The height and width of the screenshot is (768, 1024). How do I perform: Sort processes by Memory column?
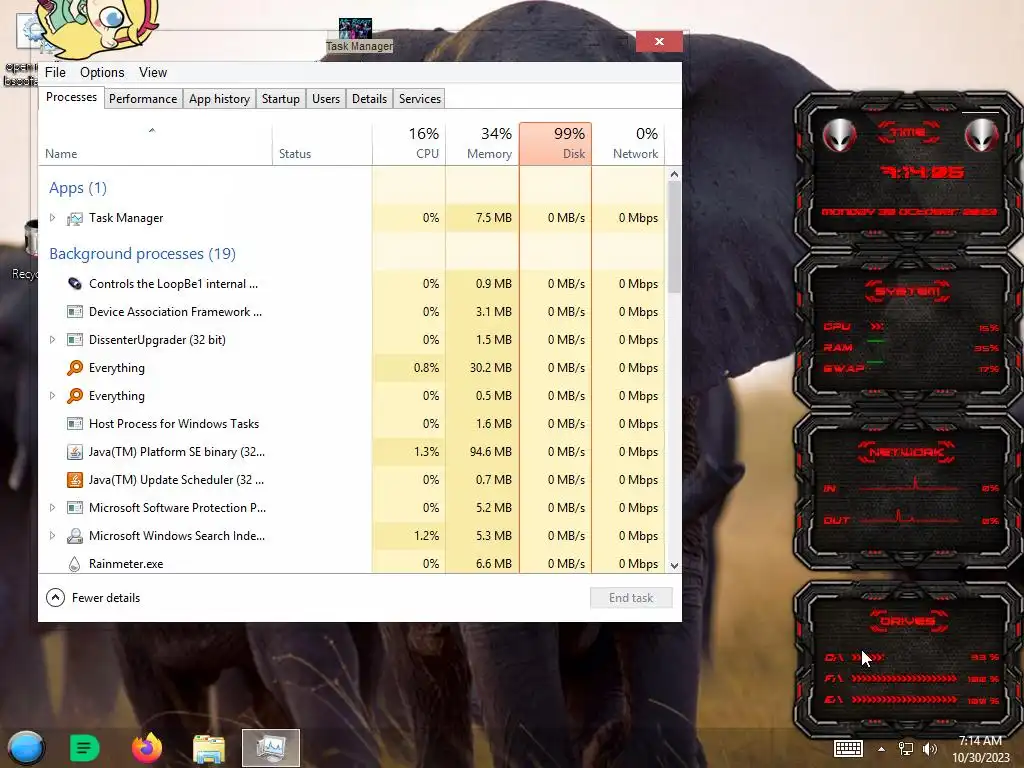point(483,144)
